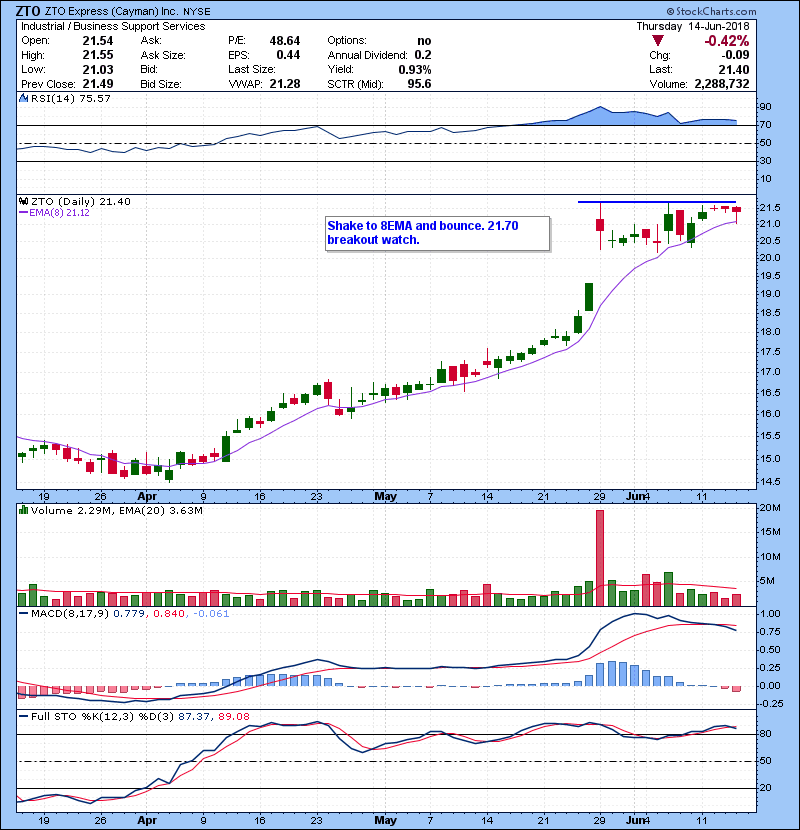
Task: Click the candlestick icon beside ZTO (Daily)
Action: point(23,202)
